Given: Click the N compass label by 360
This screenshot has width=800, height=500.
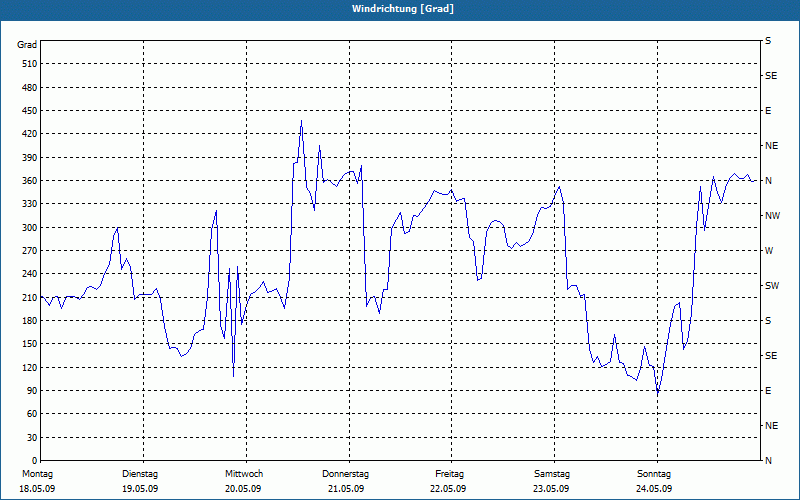Looking at the screenshot, I should coord(768,181).
